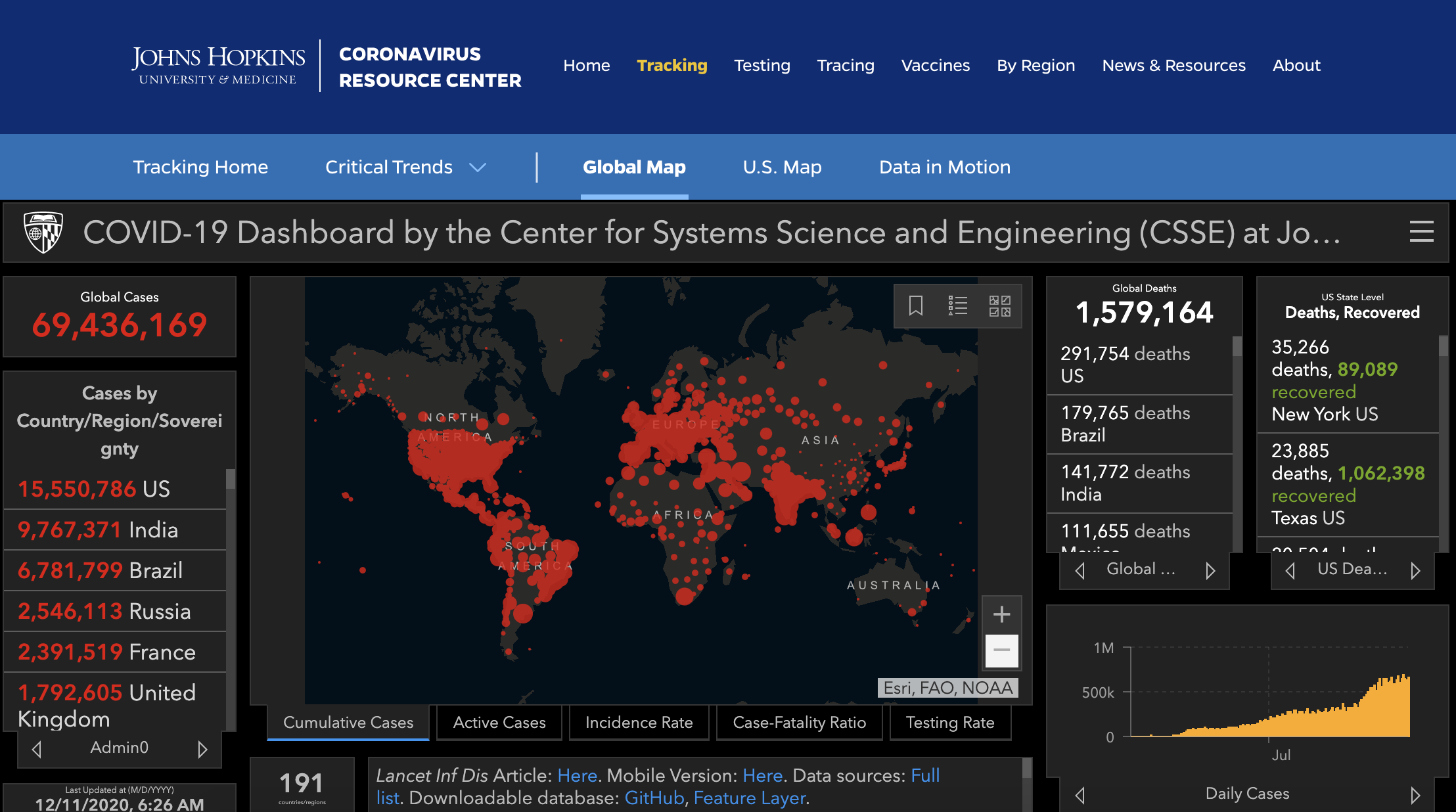The width and height of the screenshot is (1456, 812).
Task: Open the map legend list icon
Action: 958,305
